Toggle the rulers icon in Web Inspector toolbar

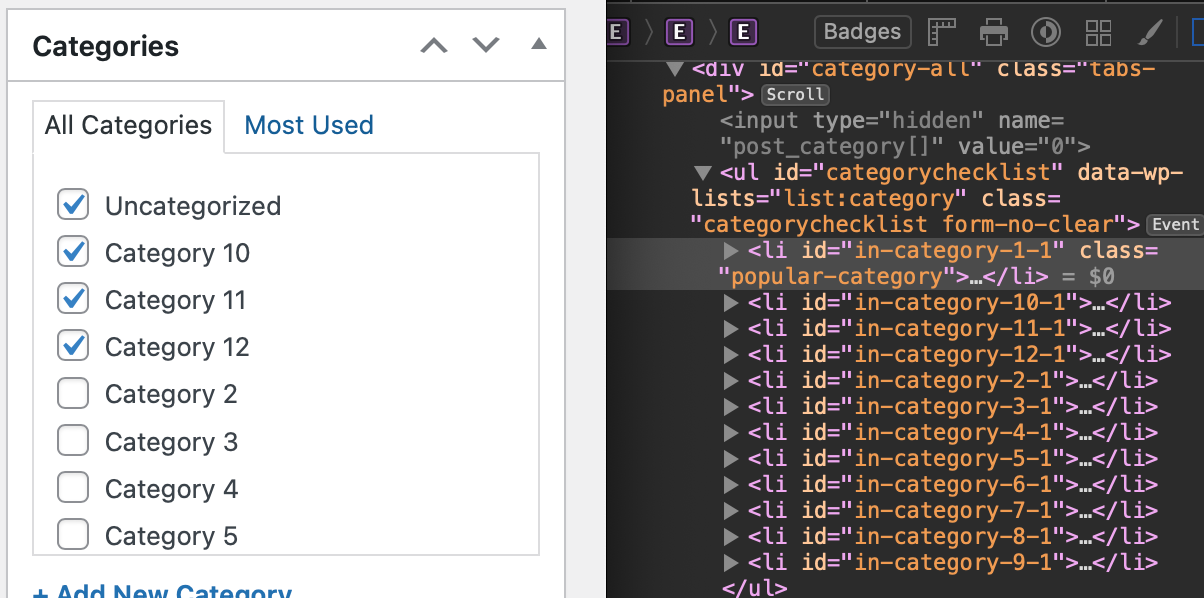point(941,32)
